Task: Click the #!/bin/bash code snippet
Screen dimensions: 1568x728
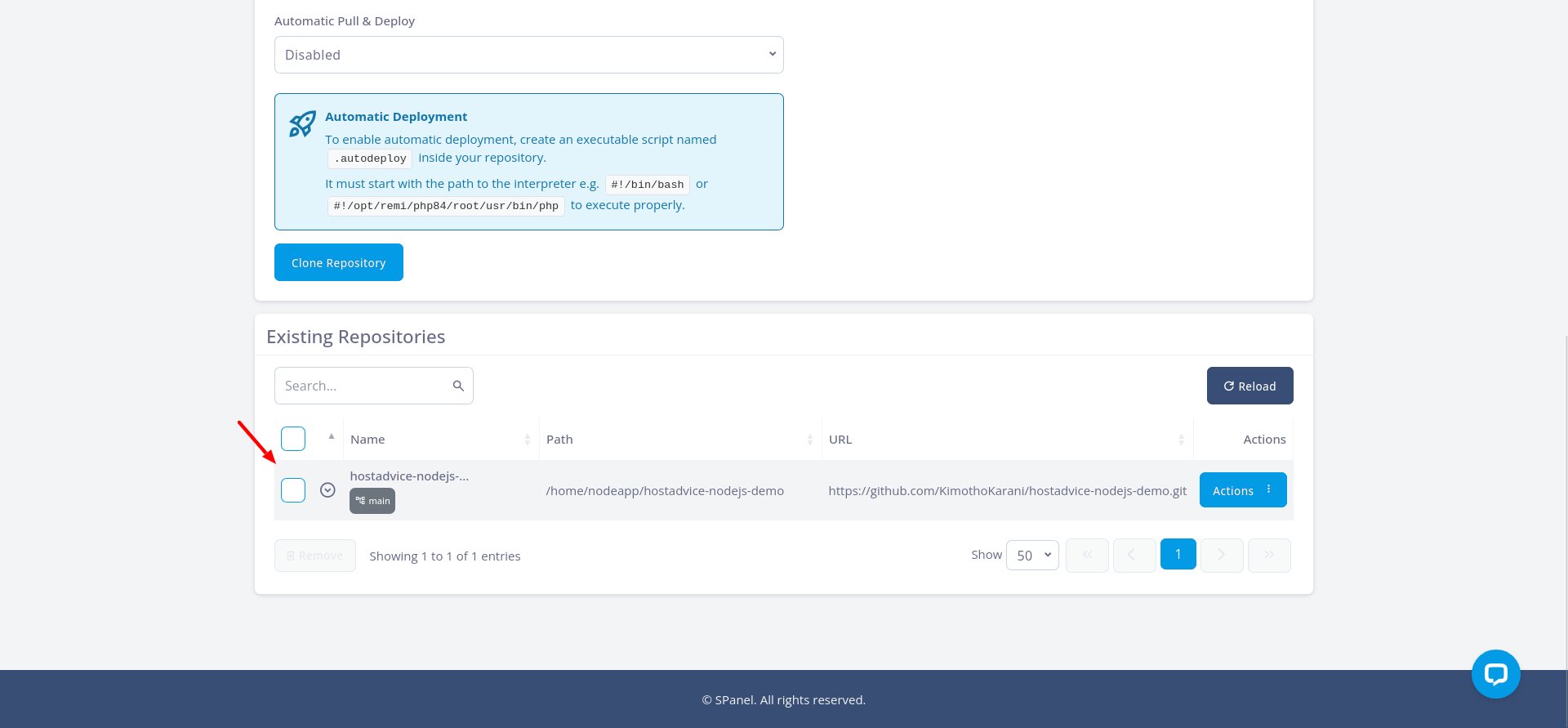Action: [648, 185]
